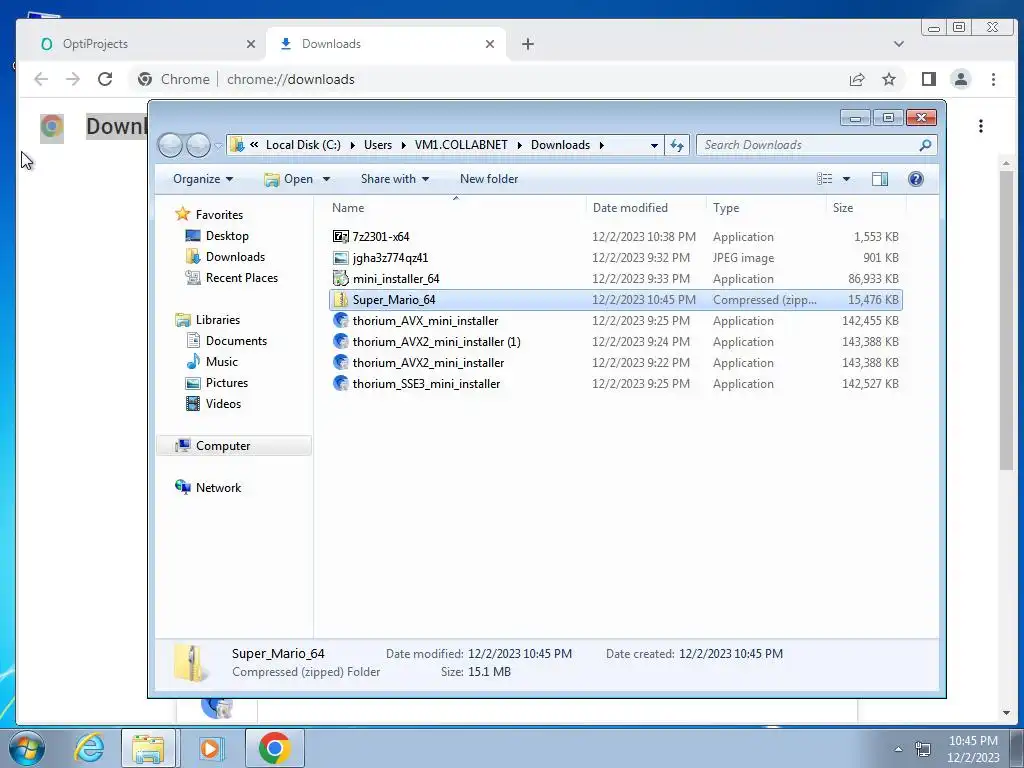Switch to the Downloads Chrome tab
The height and width of the screenshot is (768, 1024).
pyautogui.click(x=385, y=44)
